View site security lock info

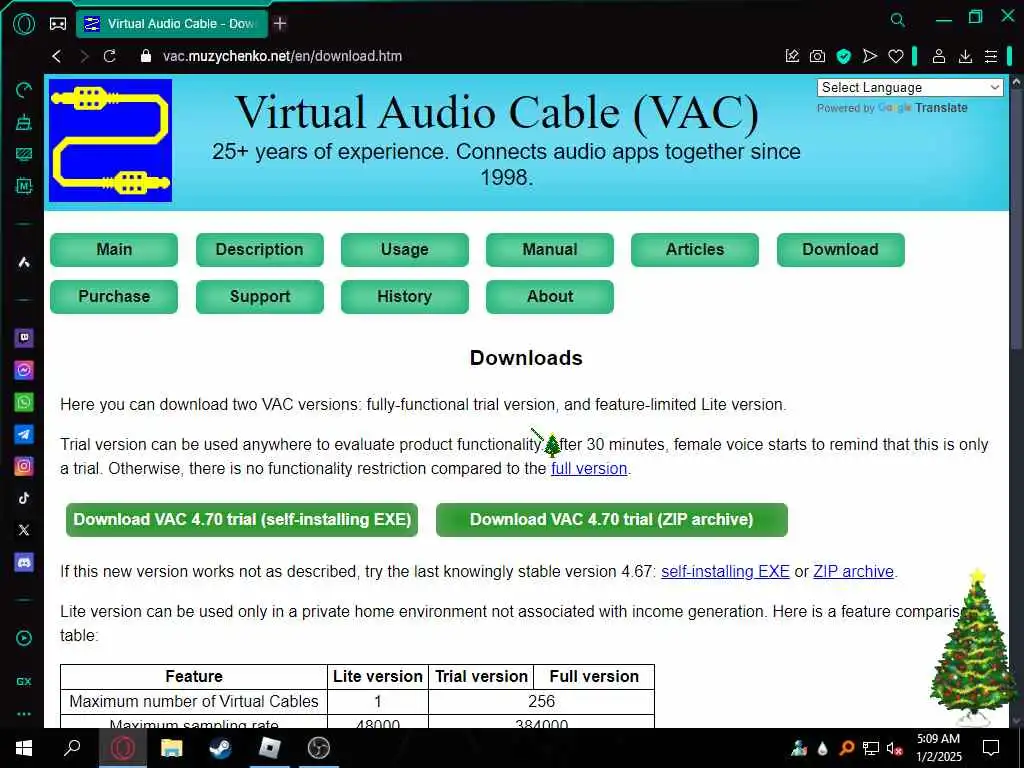146,56
